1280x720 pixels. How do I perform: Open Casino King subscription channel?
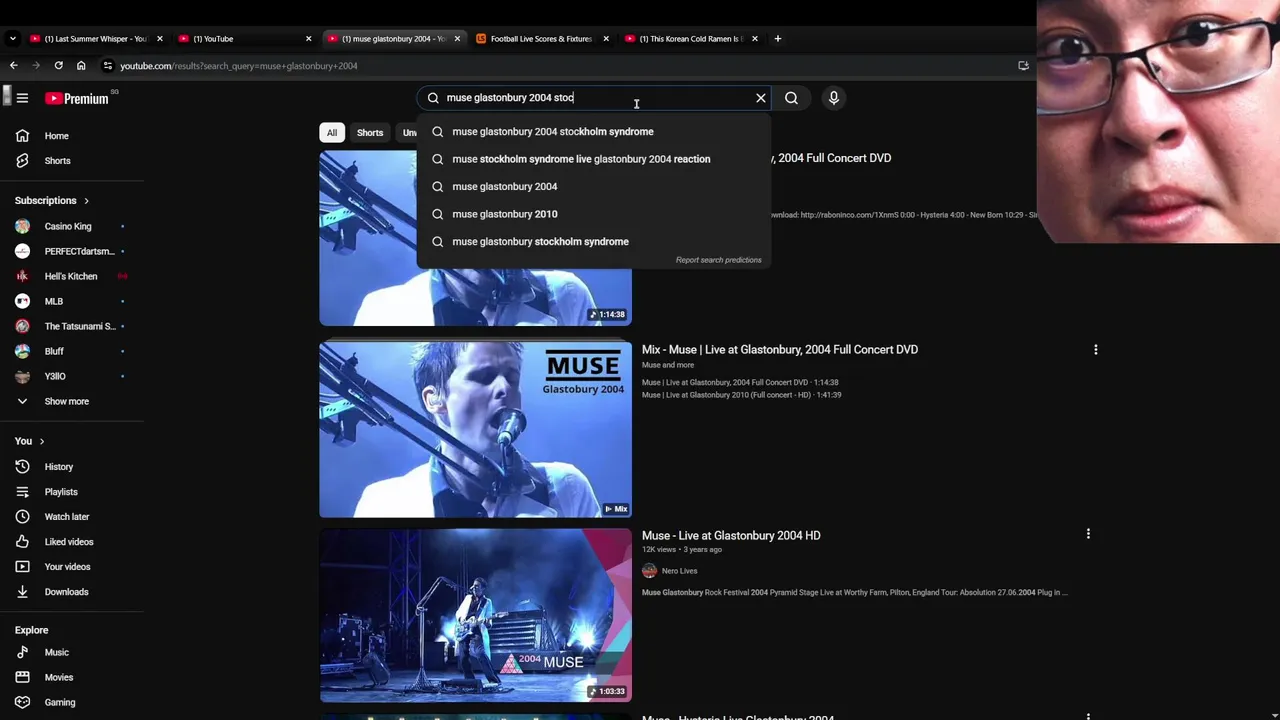coord(72,226)
